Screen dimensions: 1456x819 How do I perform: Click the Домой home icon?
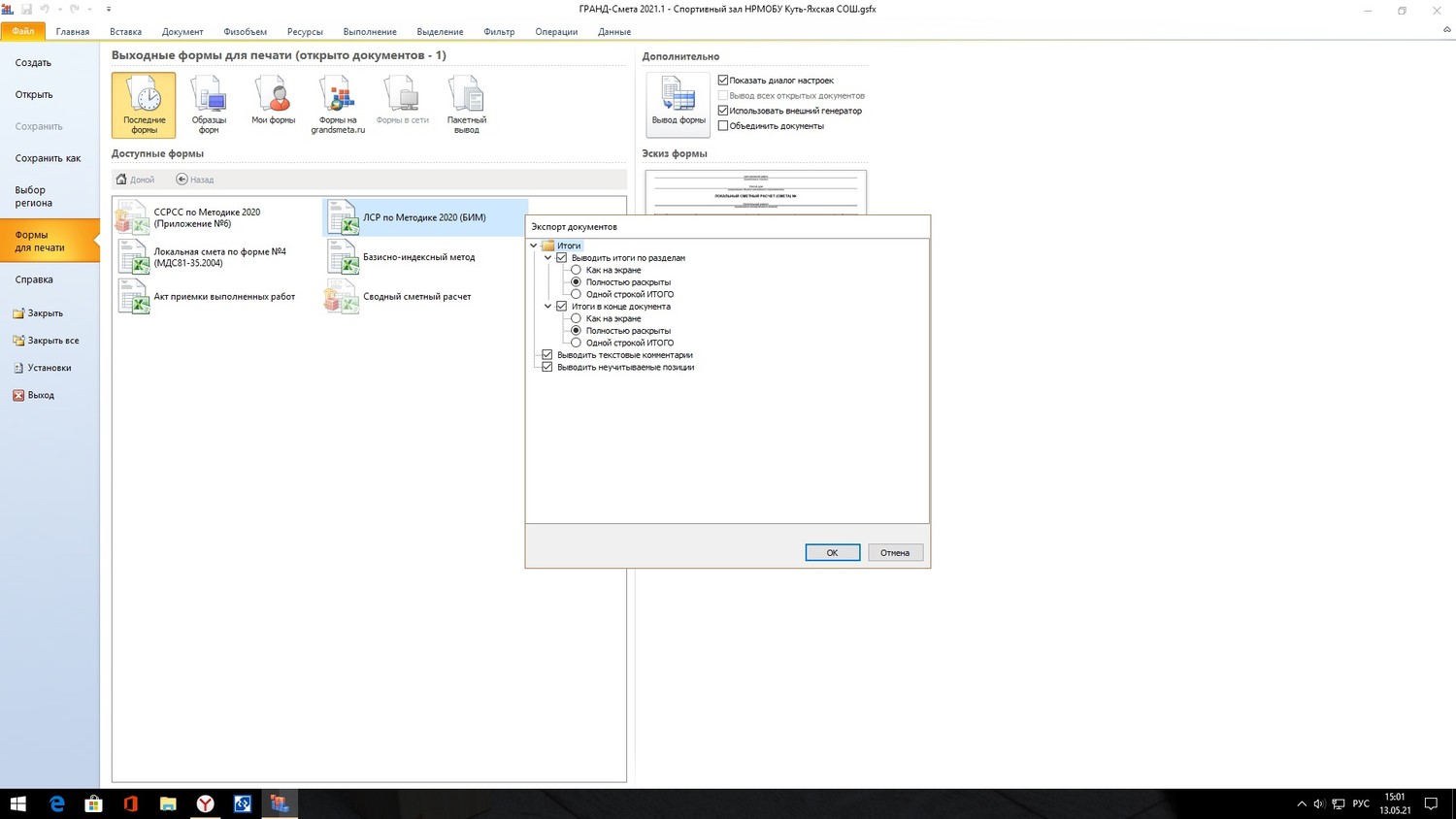[x=121, y=180]
